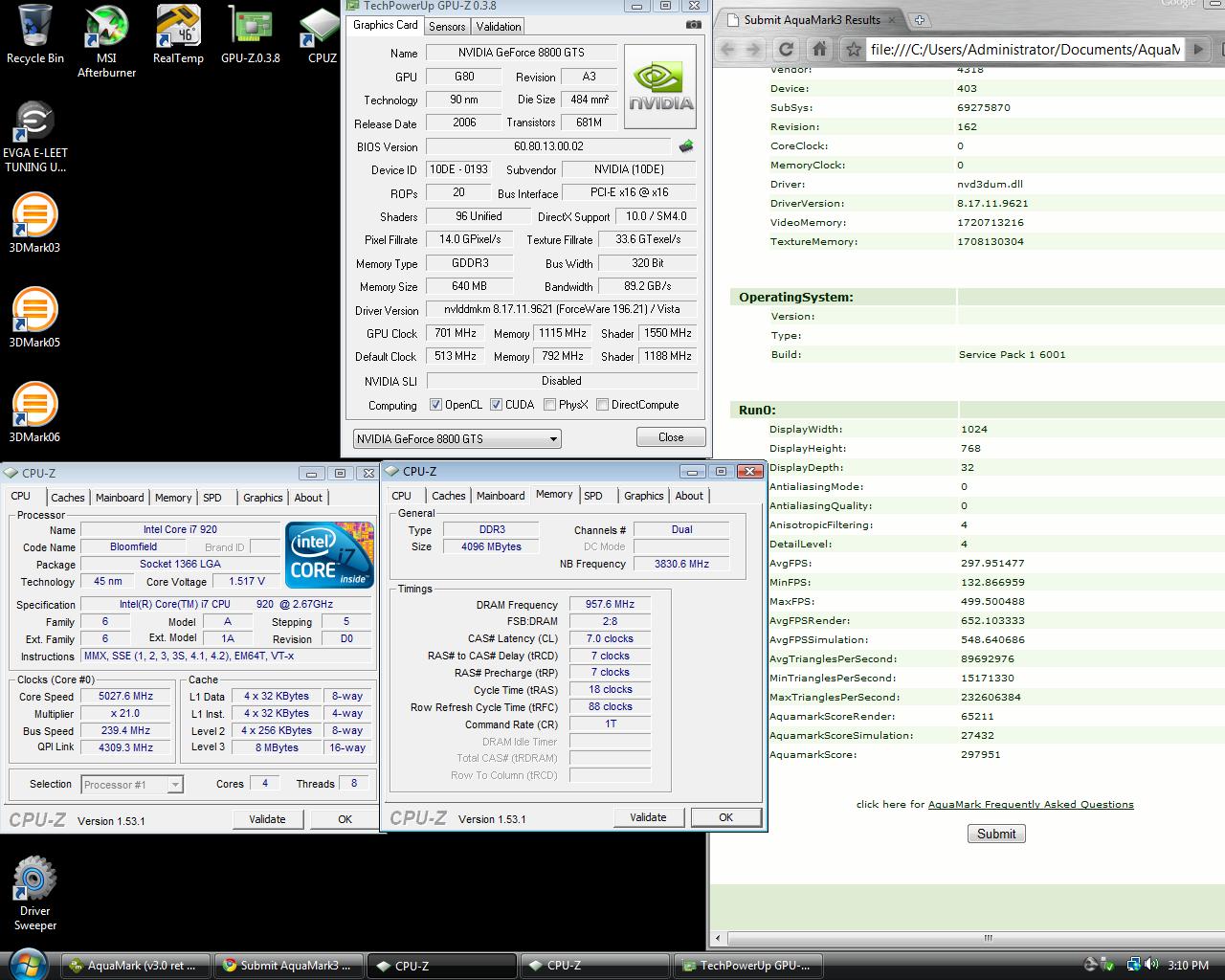Click the Core Voltage value 1.517 V
The height and width of the screenshot is (980, 1225).
pos(247,581)
